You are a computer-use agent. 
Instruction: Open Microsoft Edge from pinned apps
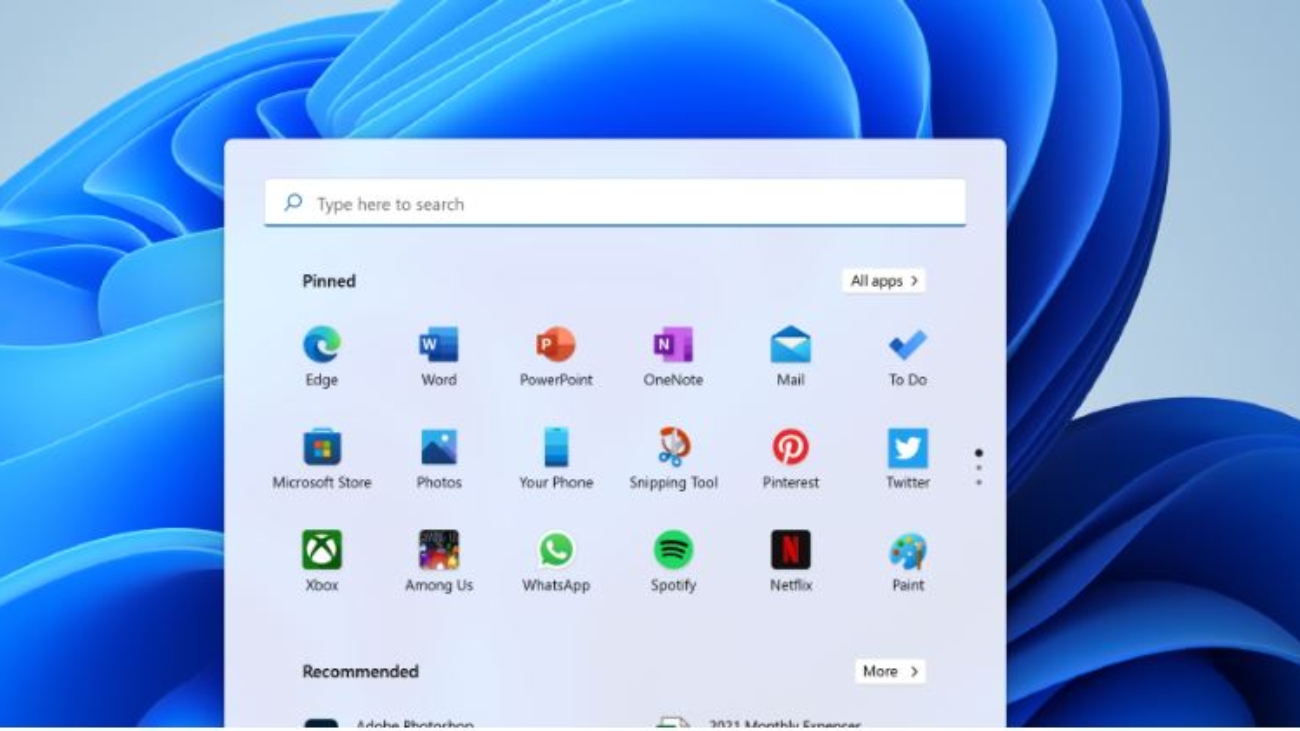tap(323, 349)
